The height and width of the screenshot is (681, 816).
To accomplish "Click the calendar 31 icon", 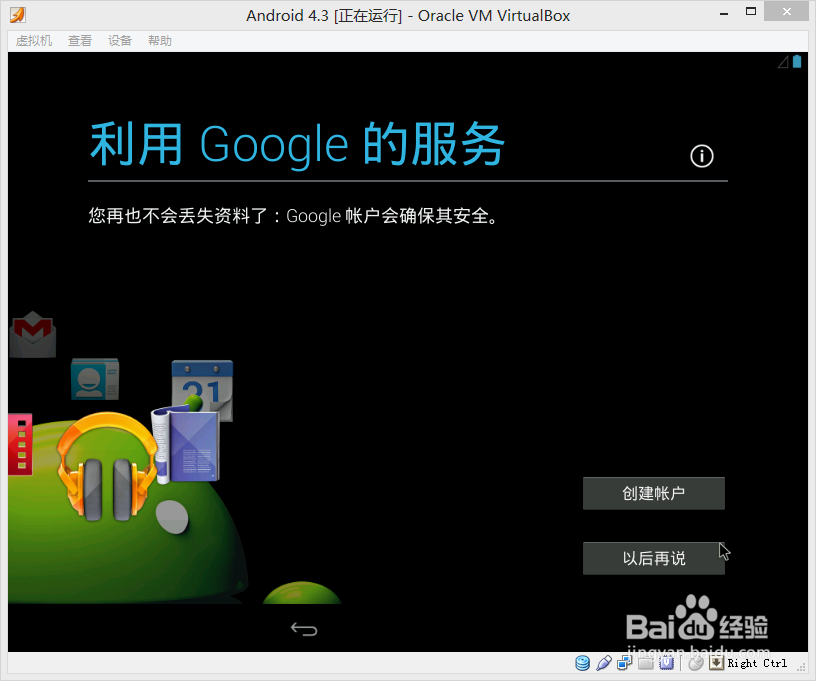I will tap(202, 383).
